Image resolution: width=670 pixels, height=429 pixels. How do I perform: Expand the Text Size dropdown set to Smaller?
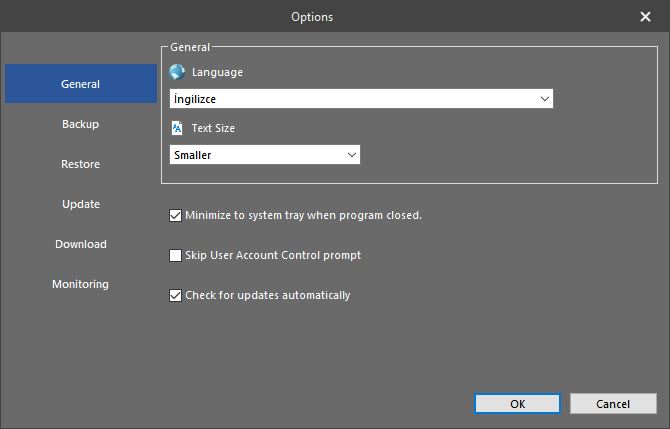265,155
